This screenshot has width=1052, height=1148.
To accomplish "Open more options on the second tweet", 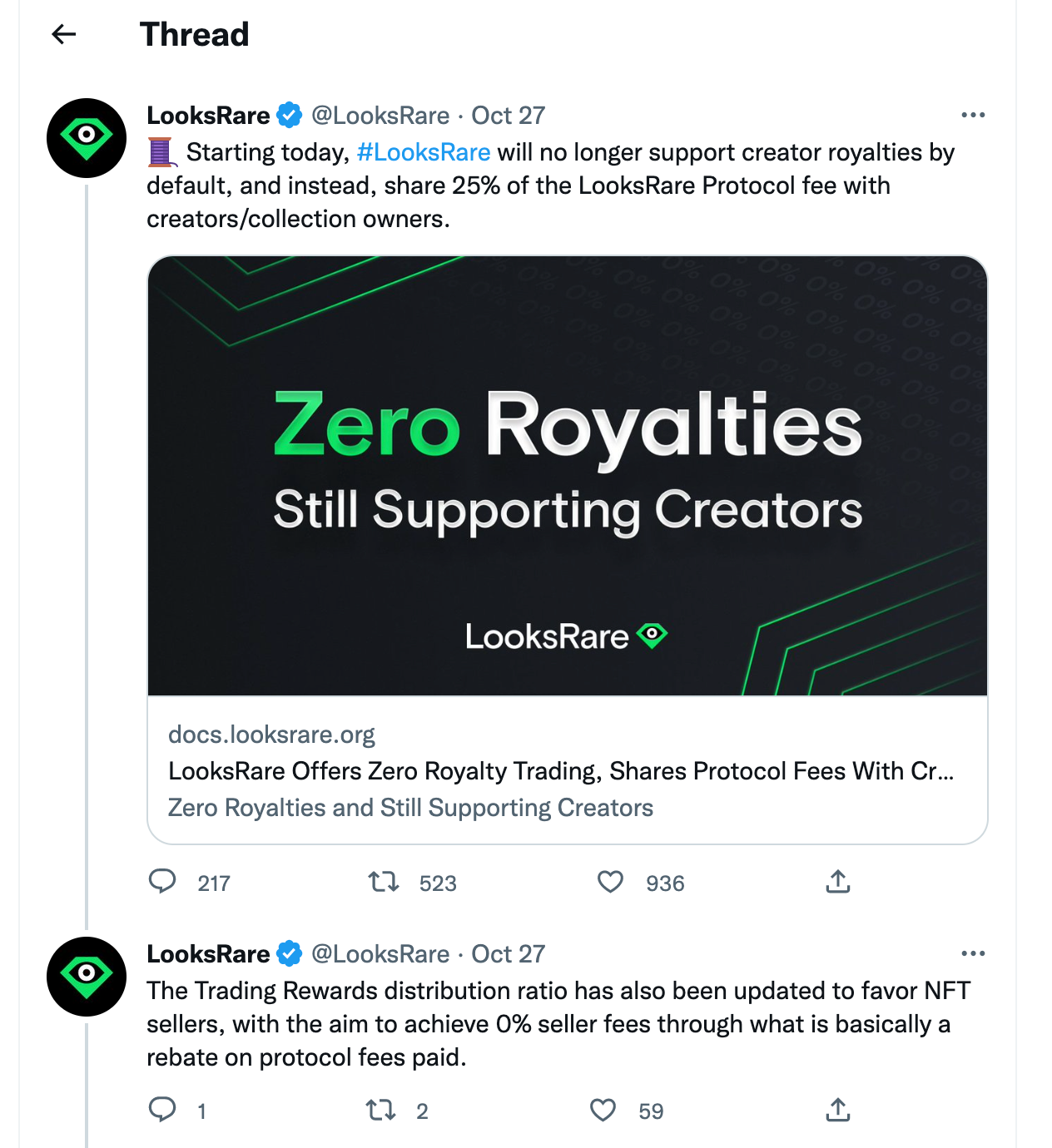I will pos(973,953).
